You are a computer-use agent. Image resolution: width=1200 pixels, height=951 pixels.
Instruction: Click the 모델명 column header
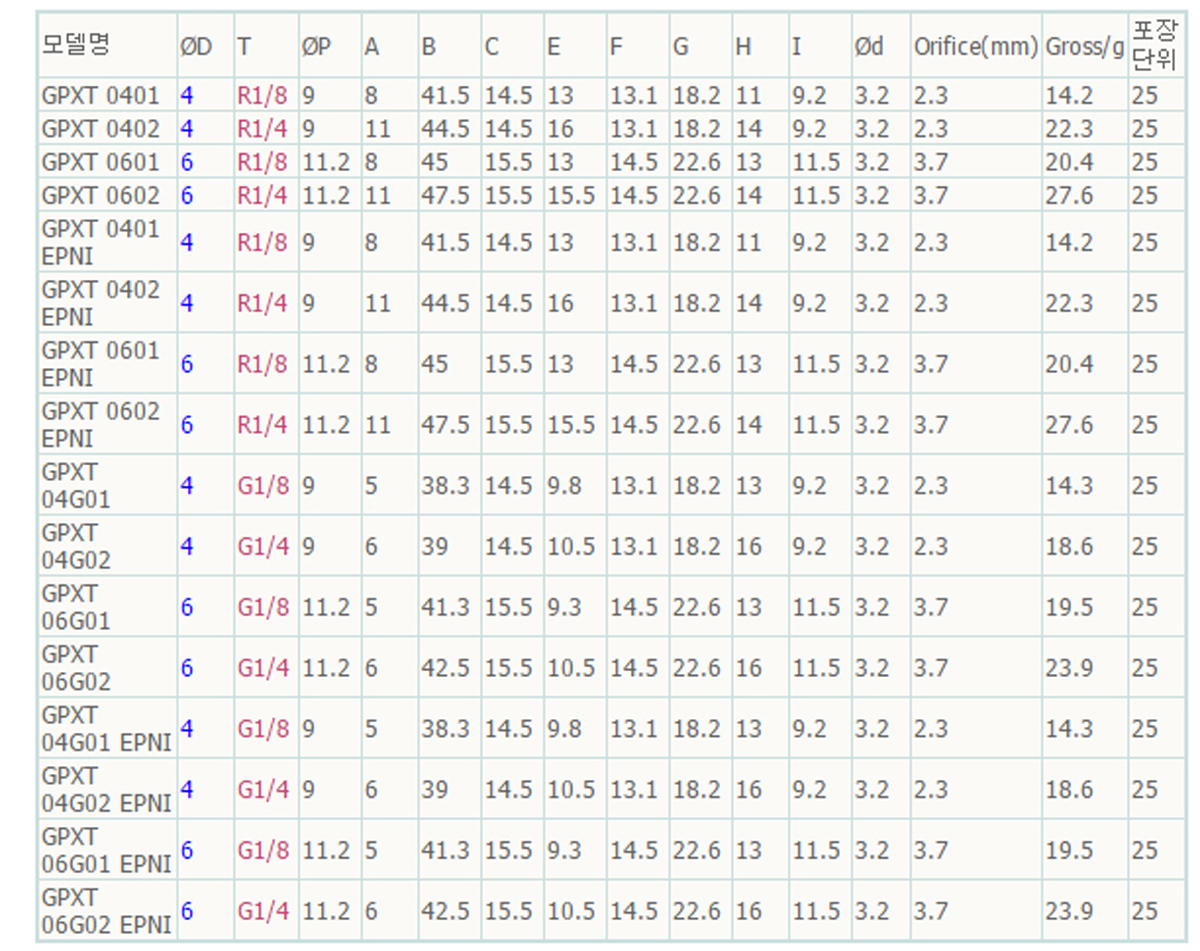[76, 45]
